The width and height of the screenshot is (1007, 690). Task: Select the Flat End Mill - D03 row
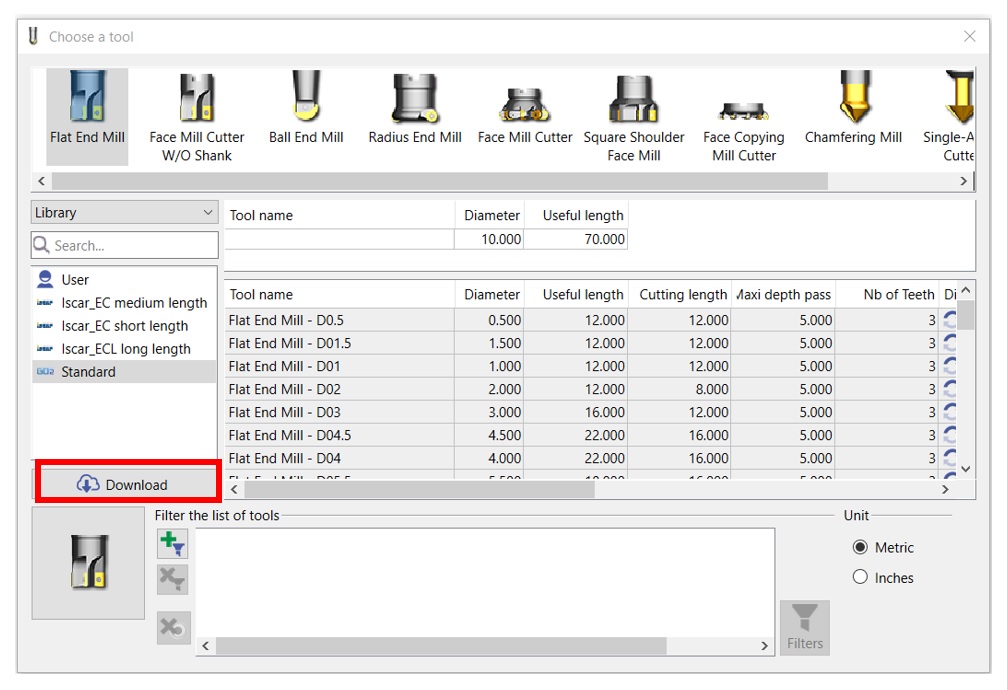point(340,412)
